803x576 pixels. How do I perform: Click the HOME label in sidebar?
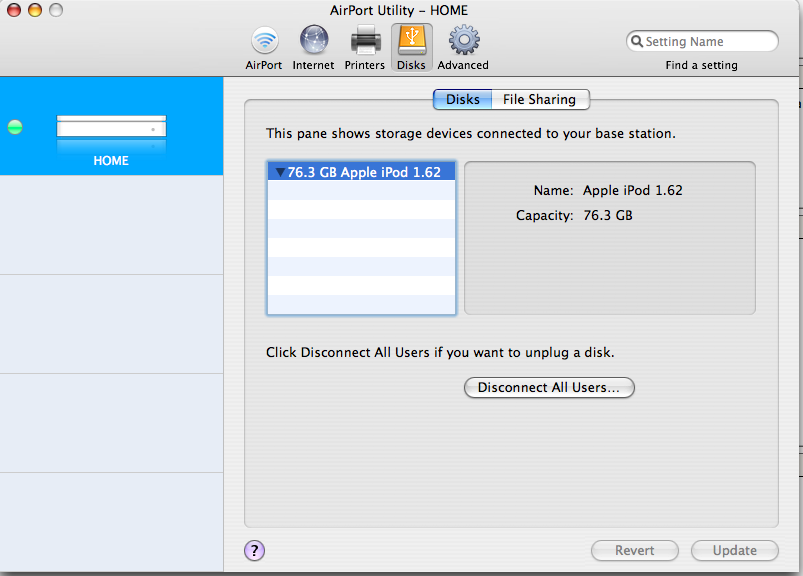111,161
